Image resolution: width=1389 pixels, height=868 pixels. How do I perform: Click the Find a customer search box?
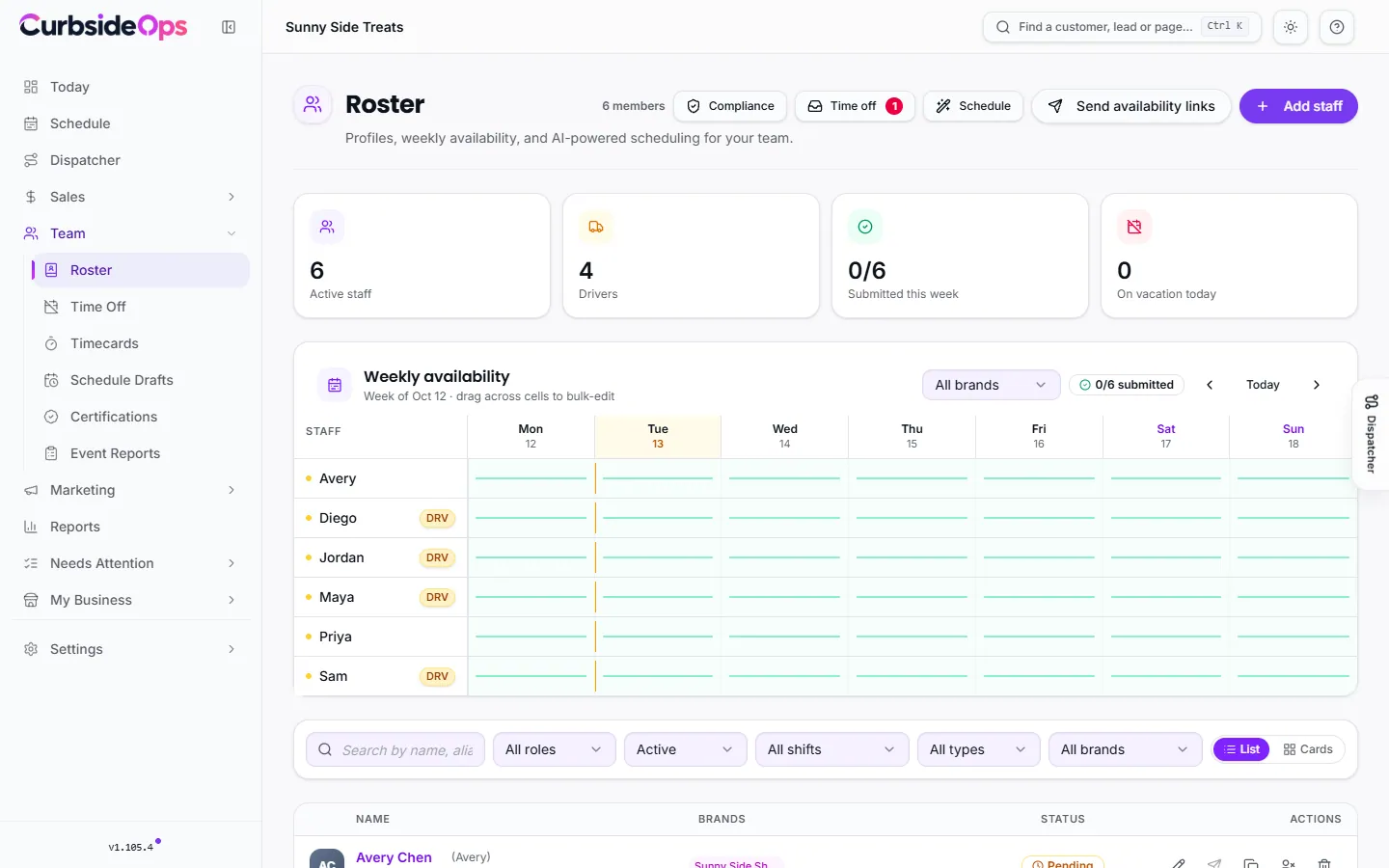pyautogui.click(x=1122, y=27)
